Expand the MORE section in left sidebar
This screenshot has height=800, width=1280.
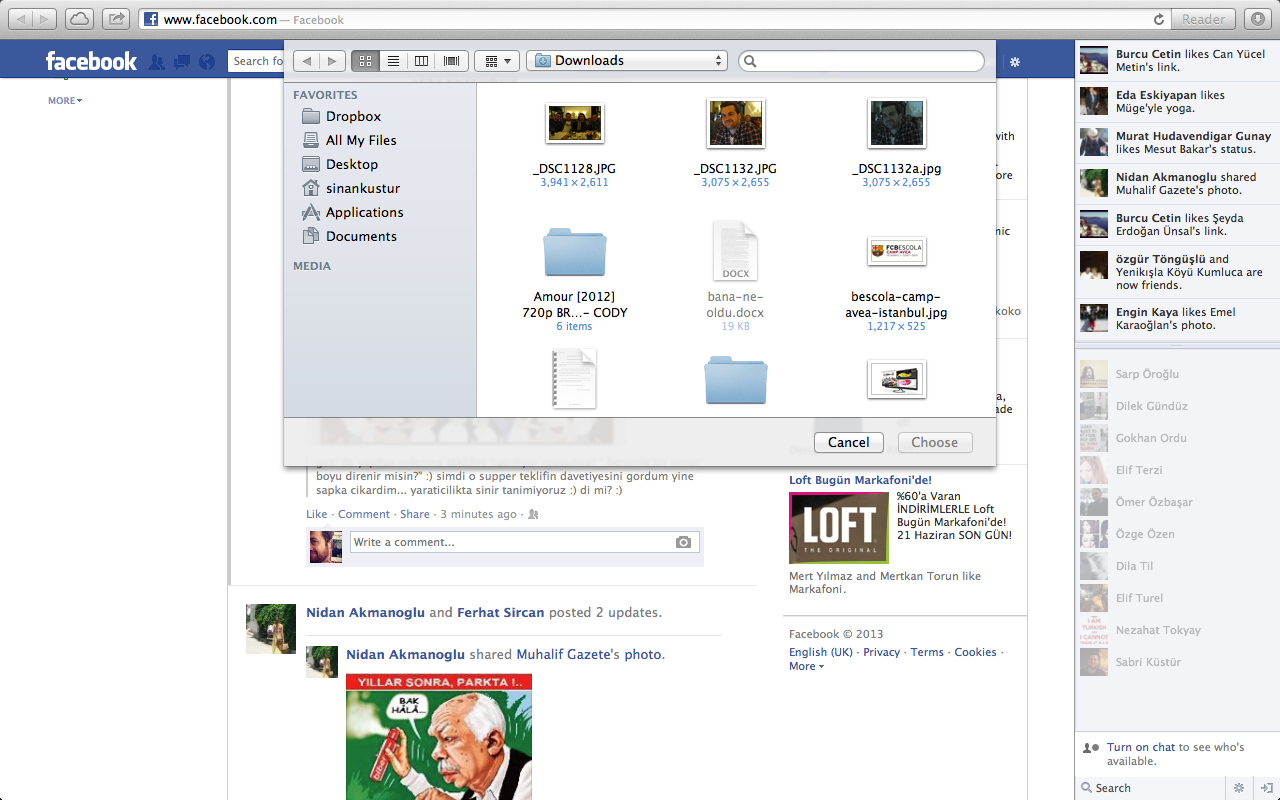(x=65, y=101)
